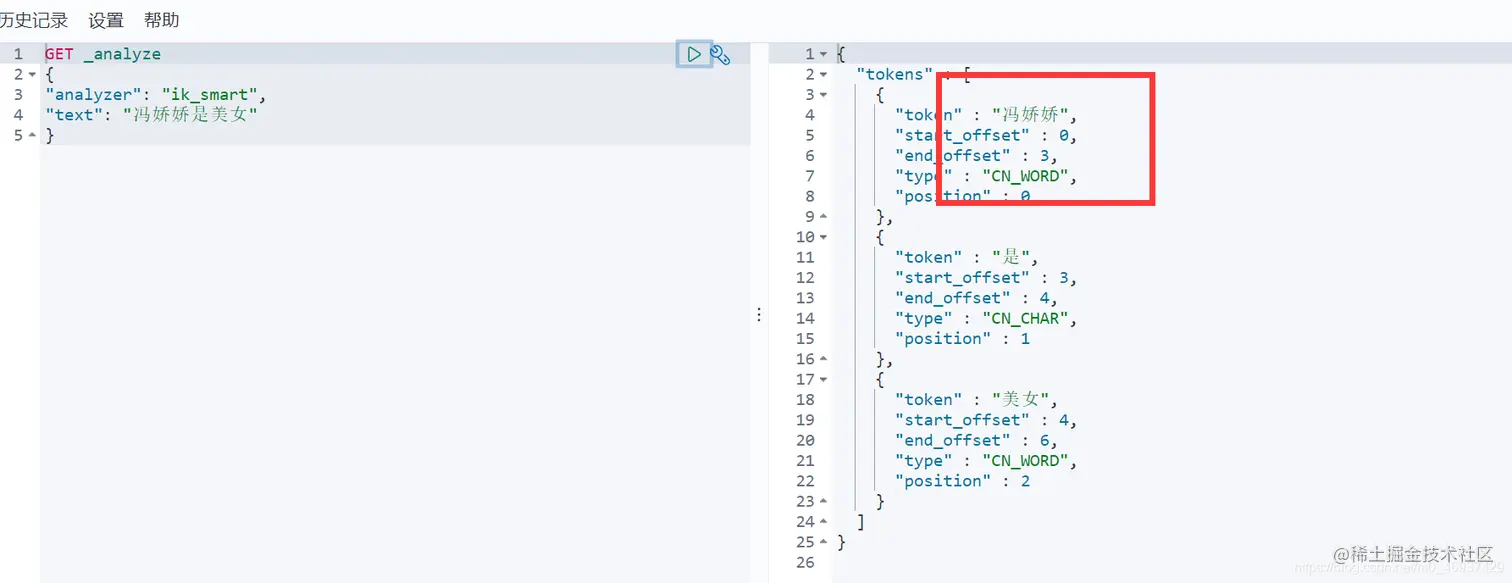This screenshot has height=583, width=1512.
Task: Click "position" : 1 on line 15
Action: tap(962, 339)
